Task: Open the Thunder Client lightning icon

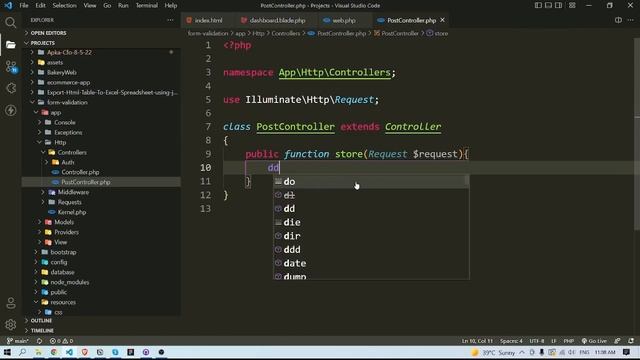Action: pyautogui.click(x=11, y=110)
